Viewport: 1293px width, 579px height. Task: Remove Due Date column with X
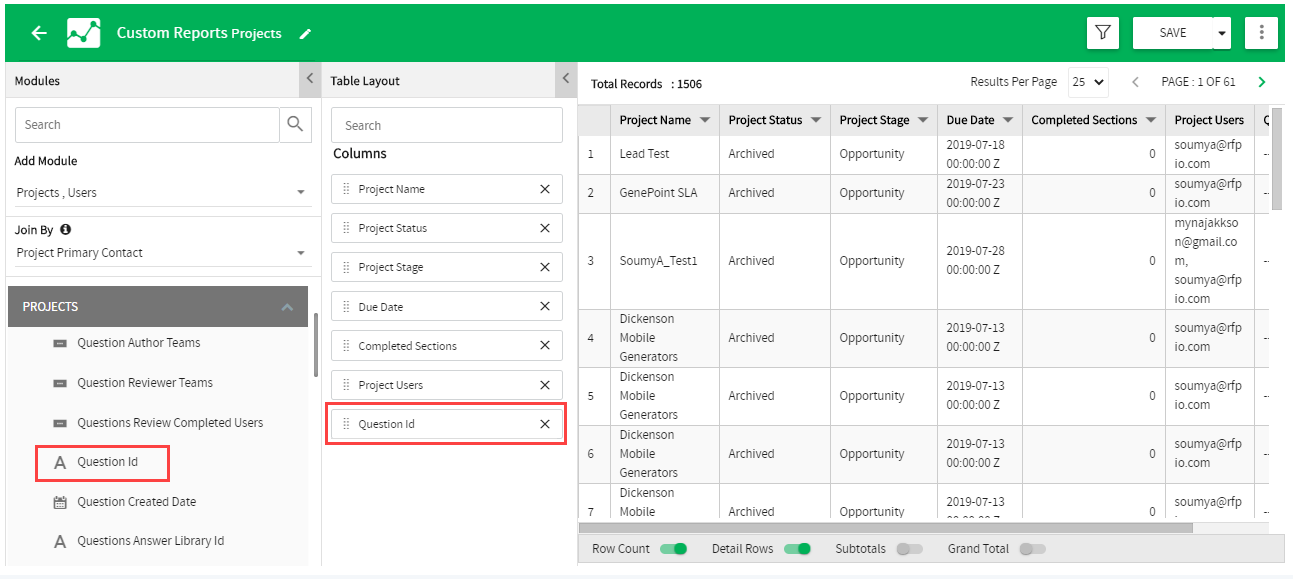[545, 307]
